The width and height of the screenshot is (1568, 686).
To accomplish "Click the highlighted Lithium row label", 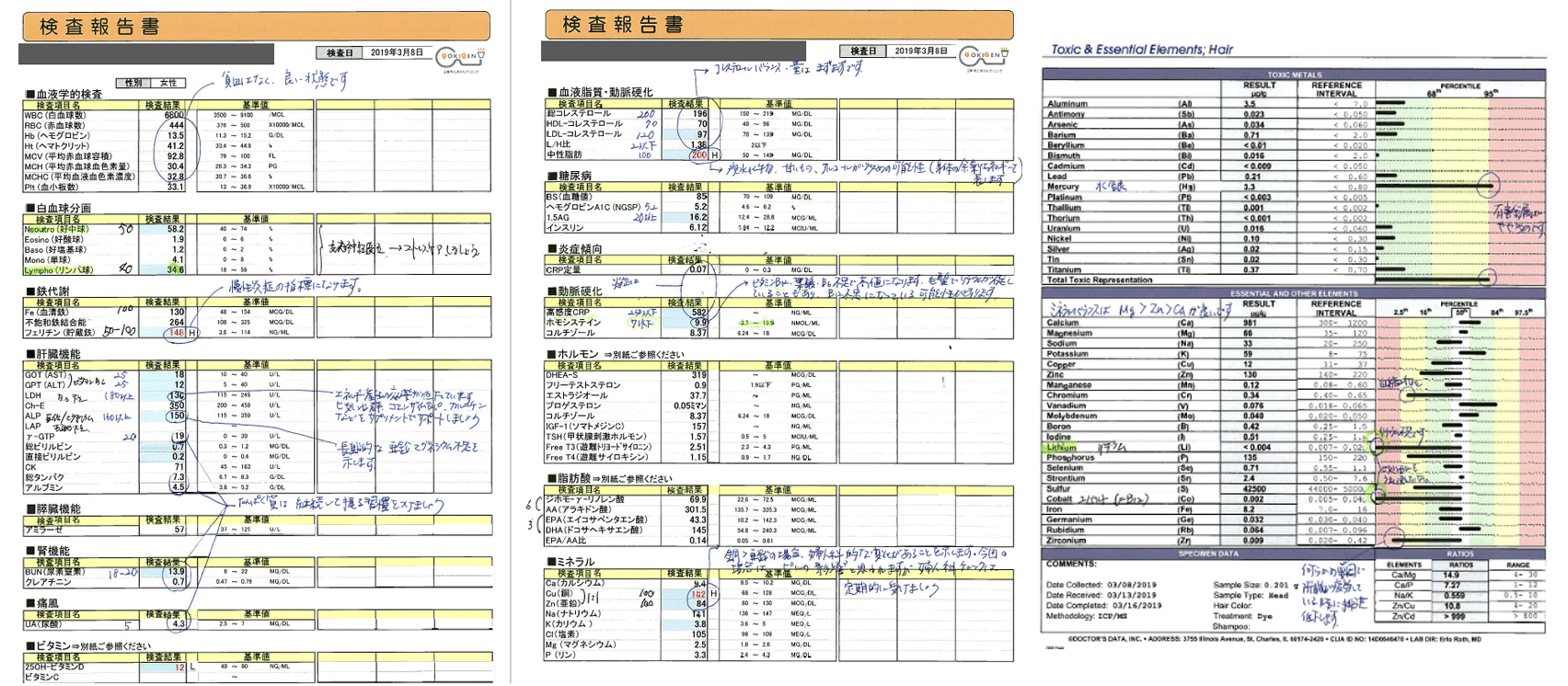I will [x=1062, y=447].
